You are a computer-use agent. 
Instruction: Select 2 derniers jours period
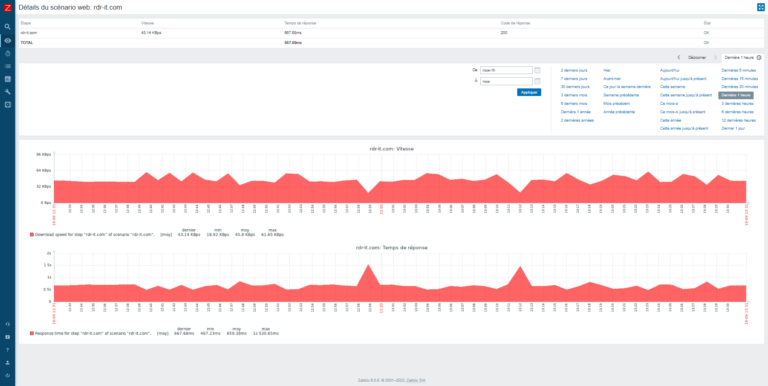574,70
